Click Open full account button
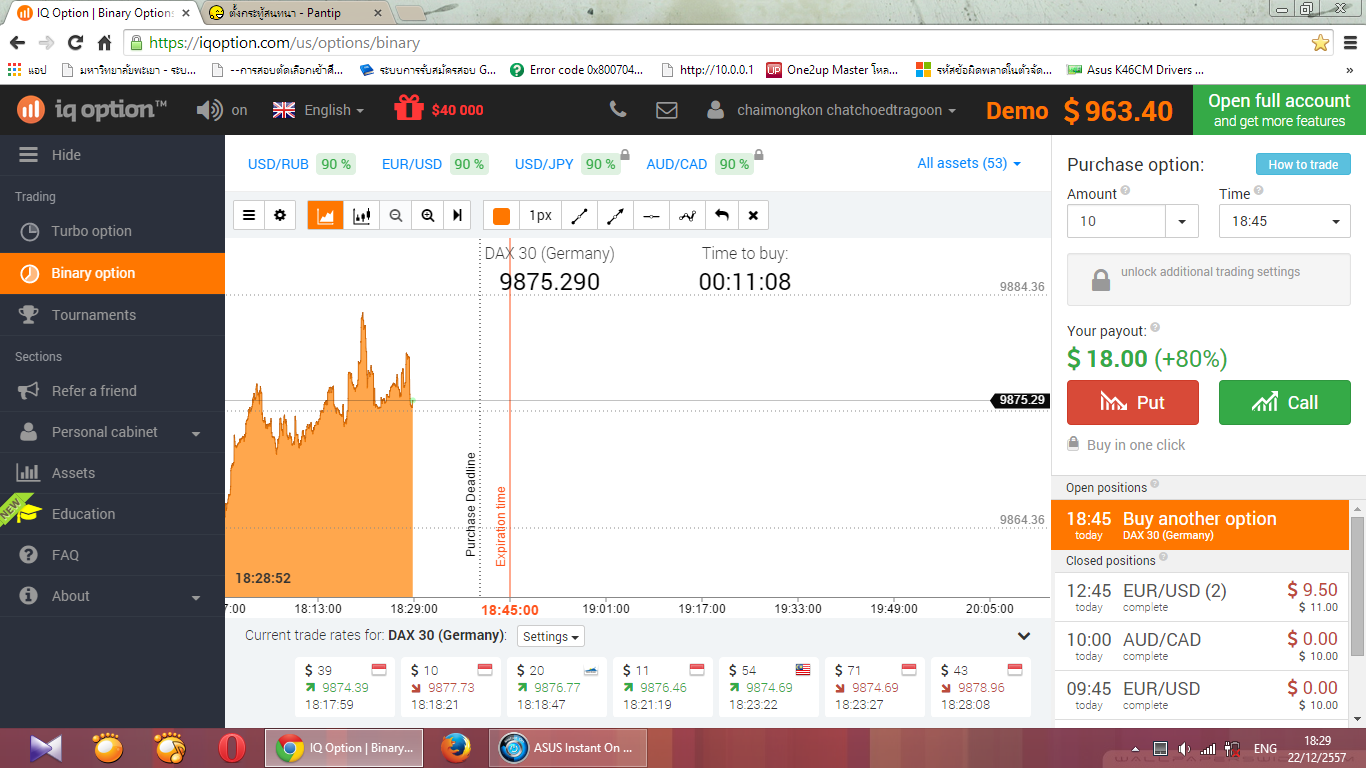The height and width of the screenshot is (768, 1366). pos(1279,110)
